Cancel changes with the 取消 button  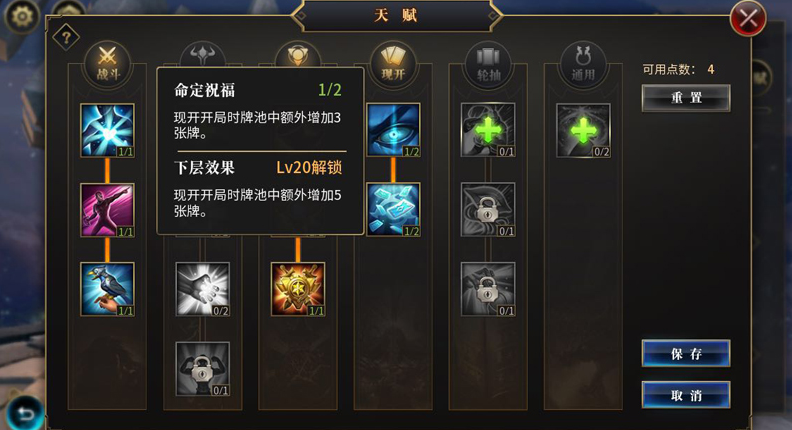click(686, 395)
